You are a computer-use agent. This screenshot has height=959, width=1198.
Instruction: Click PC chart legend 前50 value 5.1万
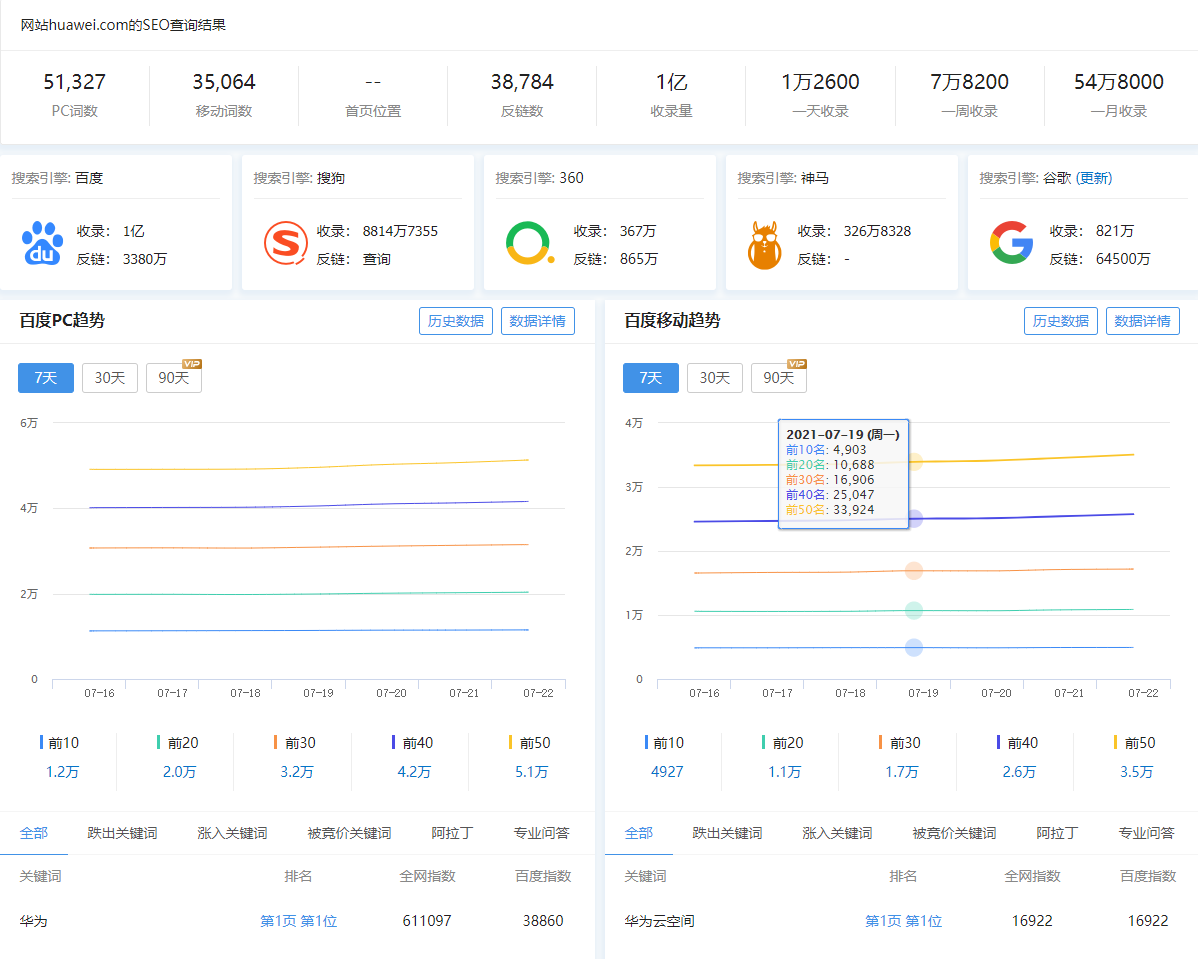click(532, 772)
